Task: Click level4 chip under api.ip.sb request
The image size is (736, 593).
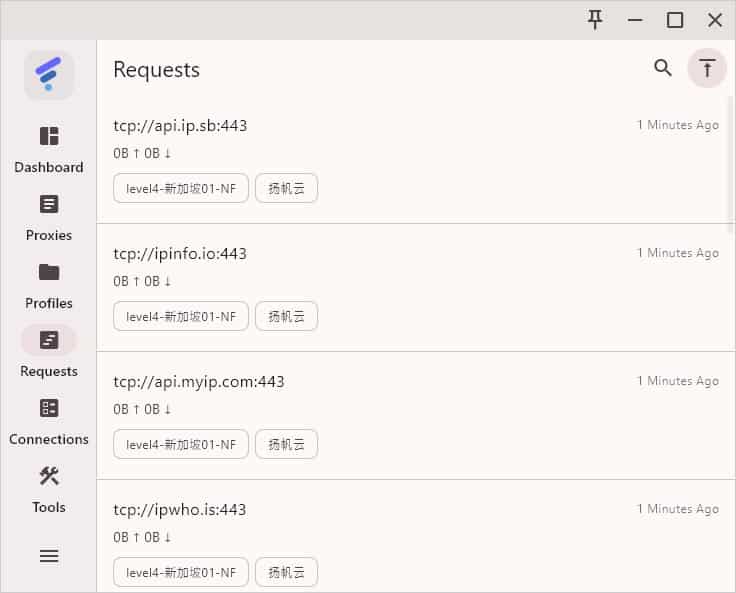Action: (181, 188)
